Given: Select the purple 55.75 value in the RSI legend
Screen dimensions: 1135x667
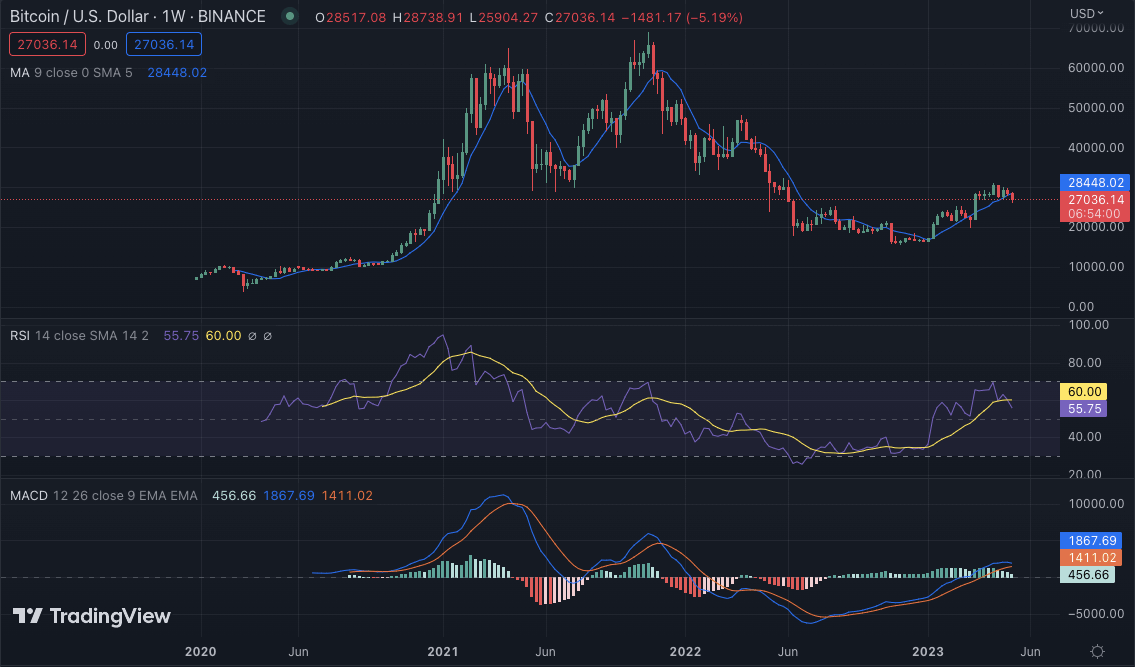Looking at the screenshot, I should pos(181,335).
